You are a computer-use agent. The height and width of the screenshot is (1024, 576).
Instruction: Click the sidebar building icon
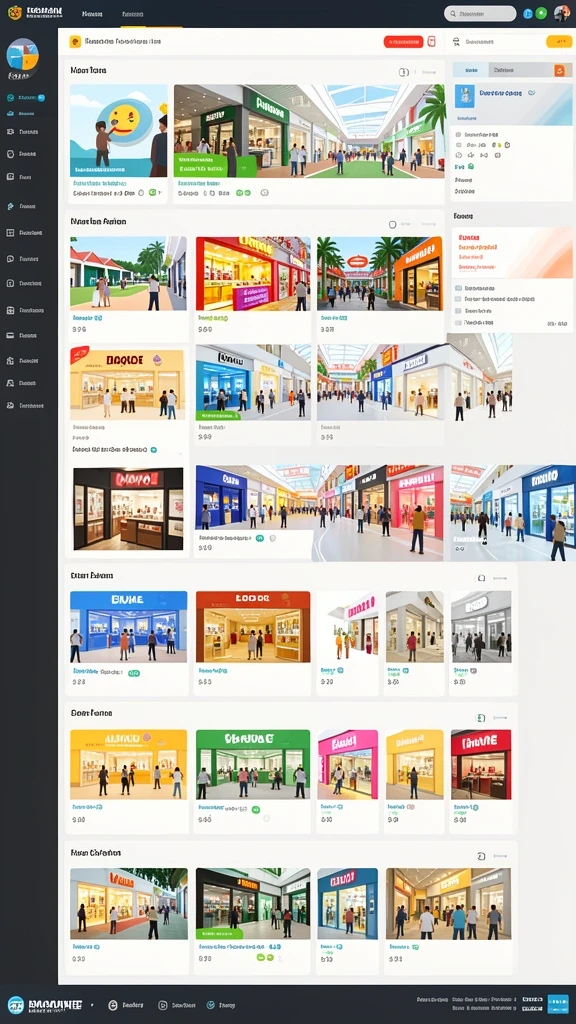point(10,360)
